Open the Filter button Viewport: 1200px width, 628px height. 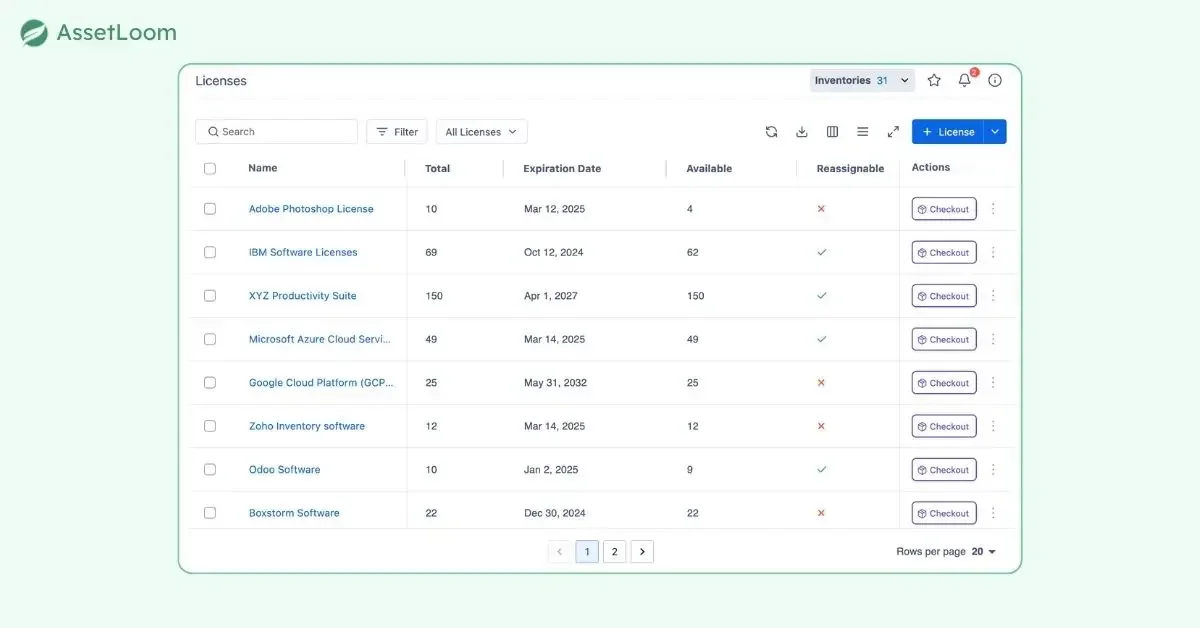coord(397,132)
